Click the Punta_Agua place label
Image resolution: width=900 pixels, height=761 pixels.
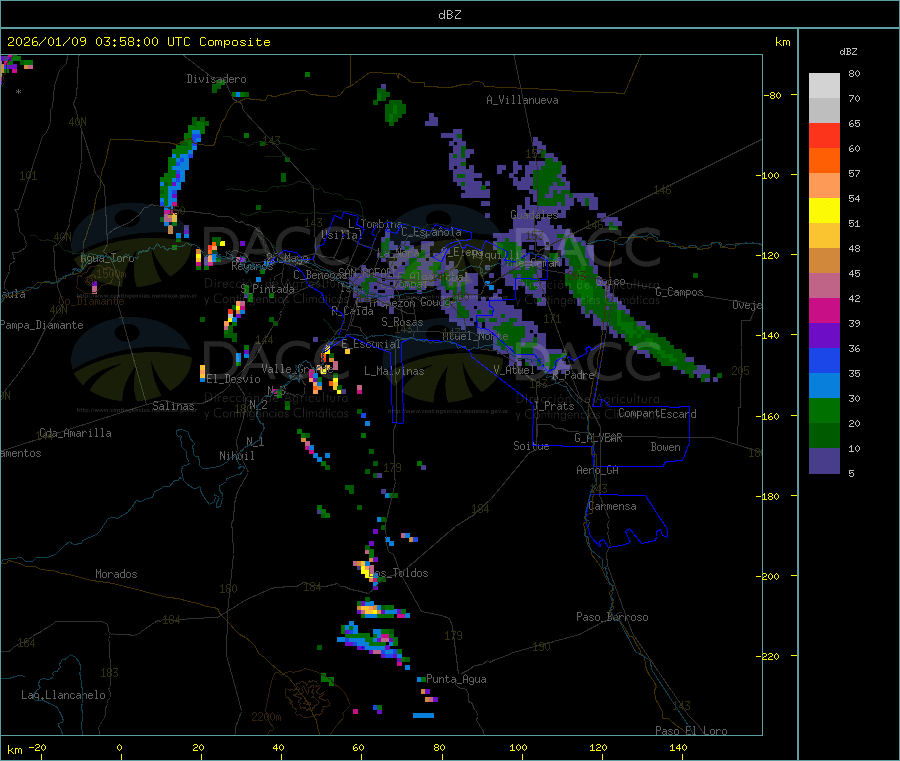pyautogui.click(x=456, y=679)
